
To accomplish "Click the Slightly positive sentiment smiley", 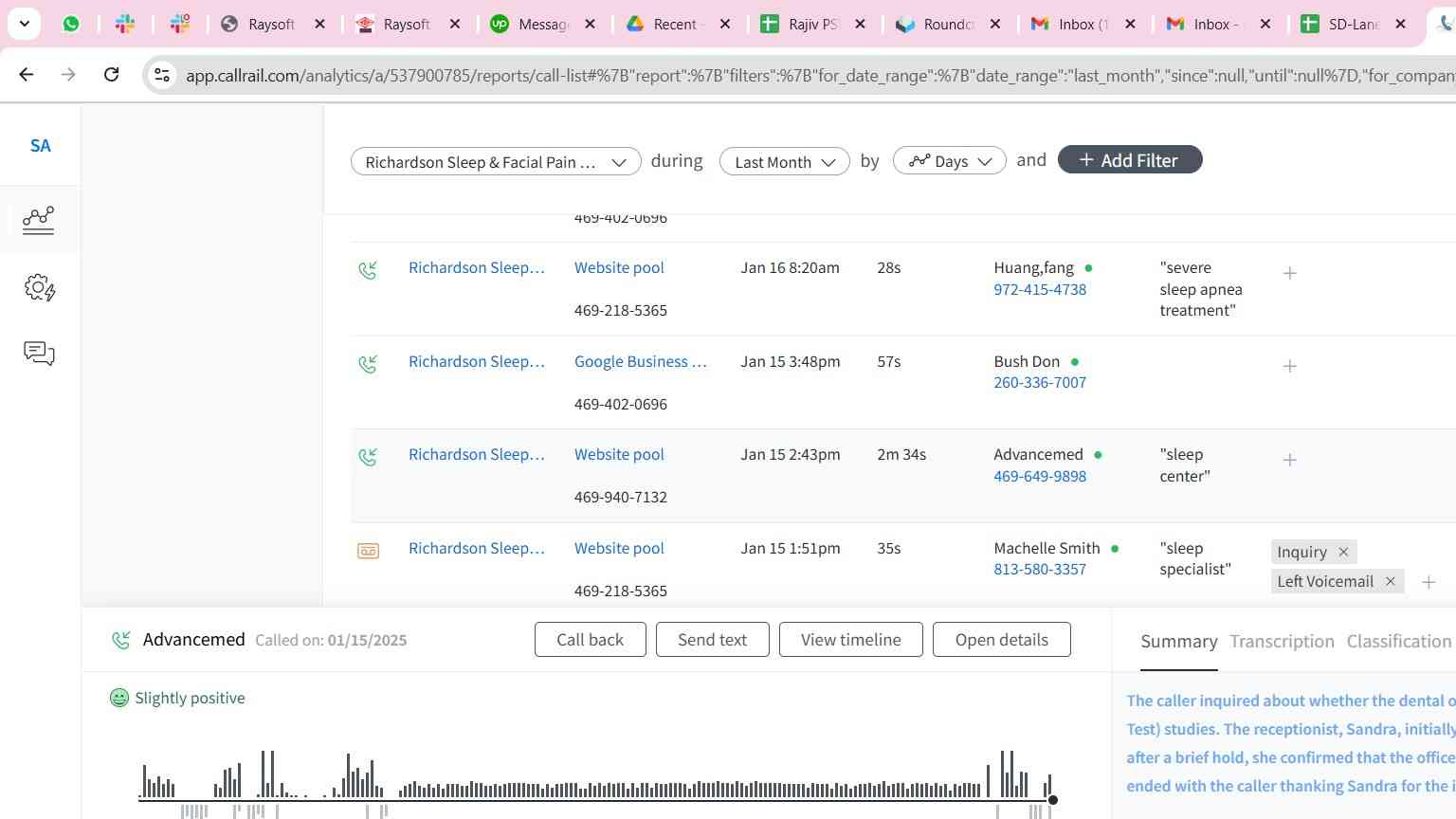I will [x=119, y=698].
